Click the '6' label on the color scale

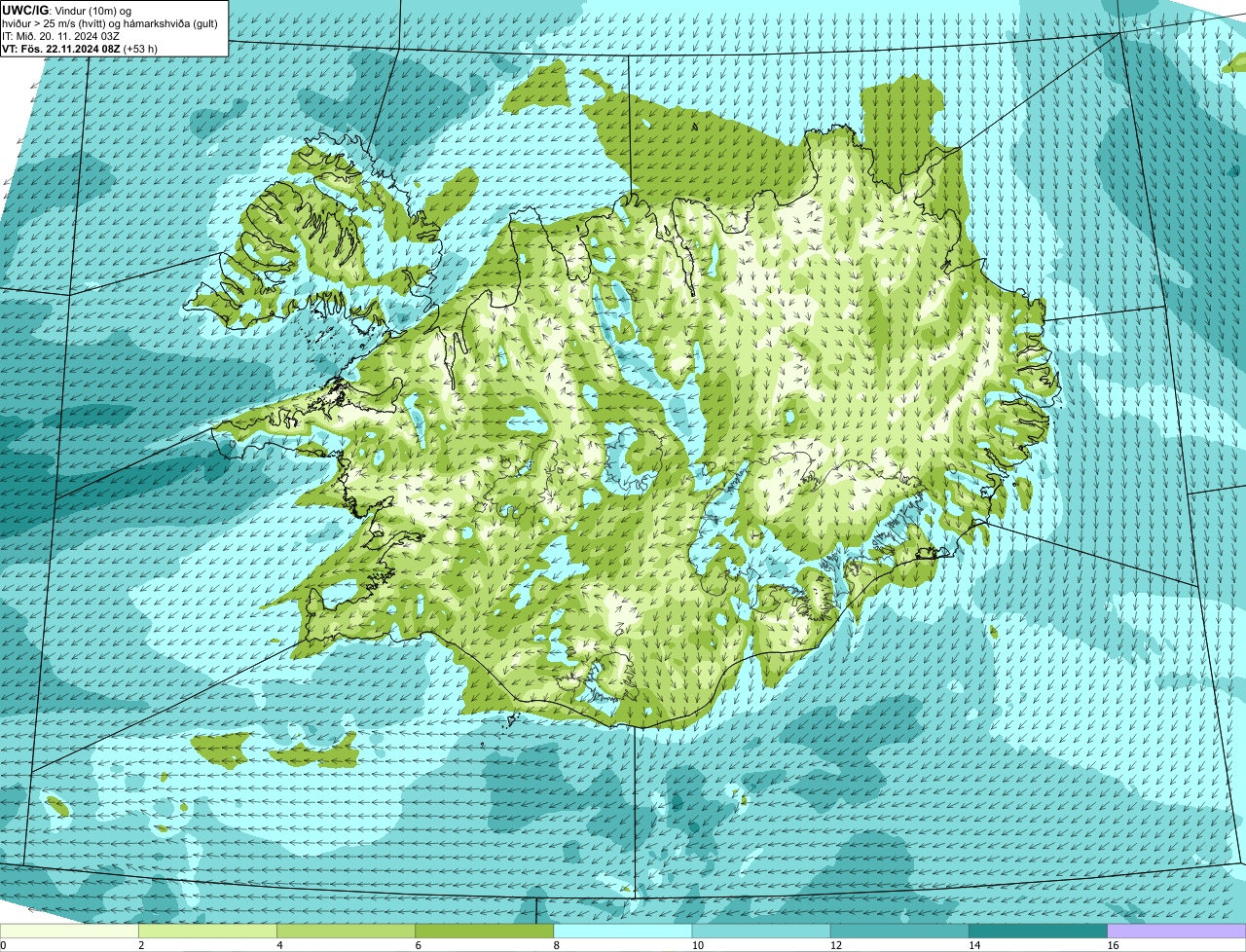(x=418, y=945)
